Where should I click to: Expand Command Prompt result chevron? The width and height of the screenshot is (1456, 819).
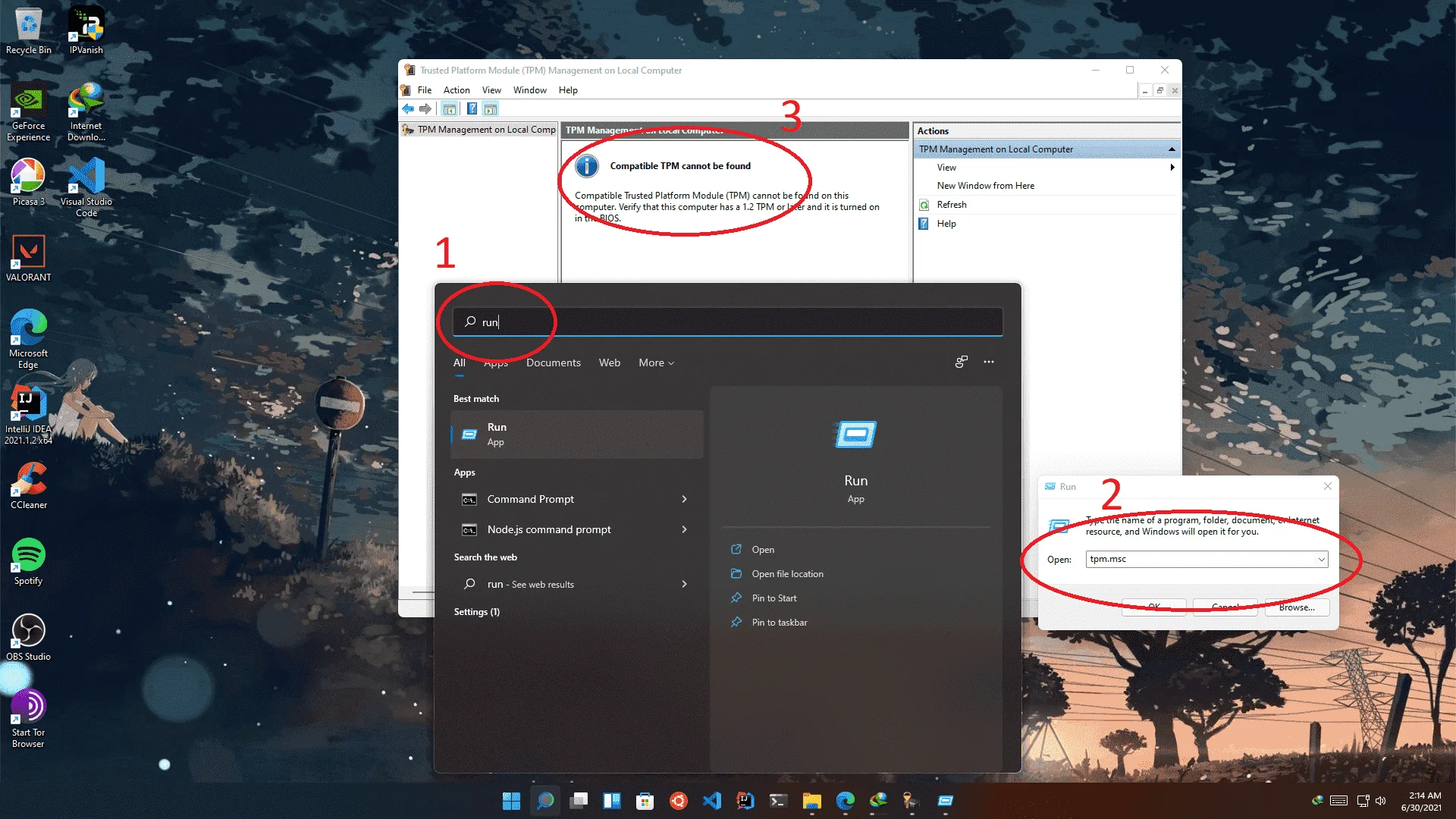point(684,499)
